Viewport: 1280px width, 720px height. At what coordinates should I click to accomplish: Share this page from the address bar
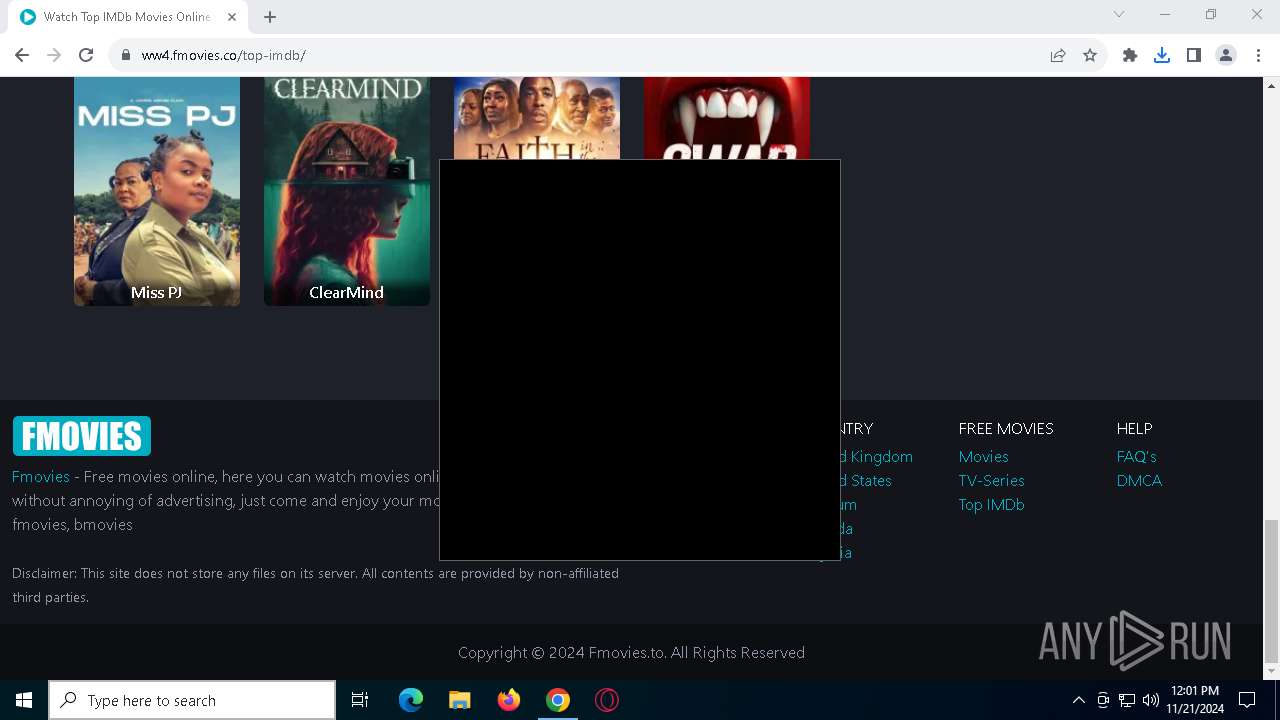pos(1058,55)
